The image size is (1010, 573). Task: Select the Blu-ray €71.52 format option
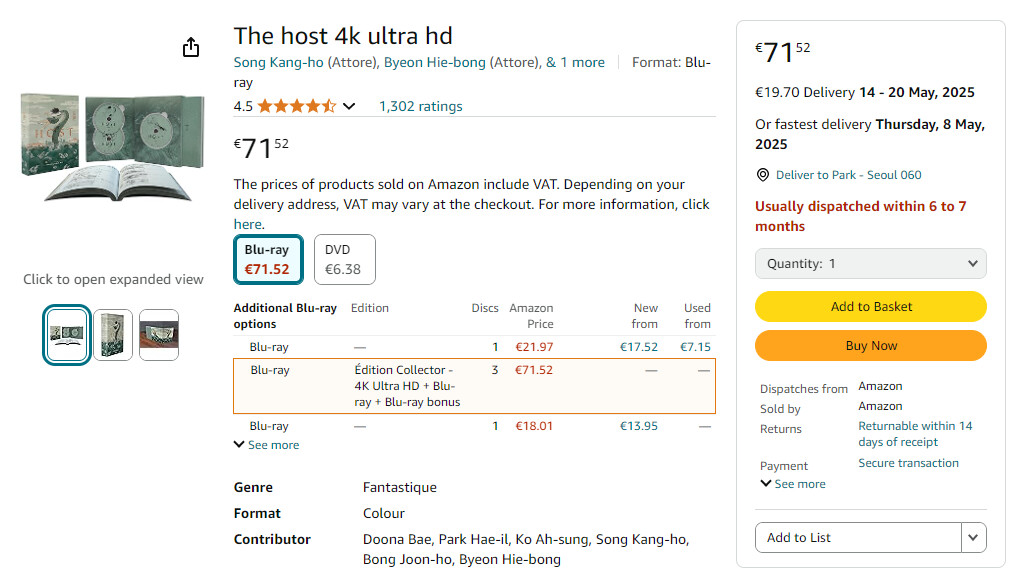pyautogui.click(x=268, y=259)
